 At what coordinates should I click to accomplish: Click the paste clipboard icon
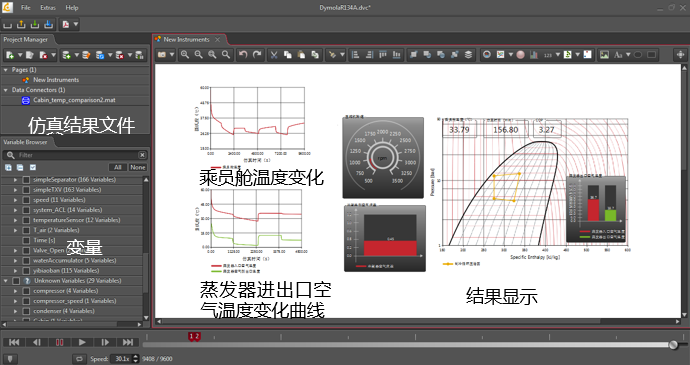tap(301, 55)
